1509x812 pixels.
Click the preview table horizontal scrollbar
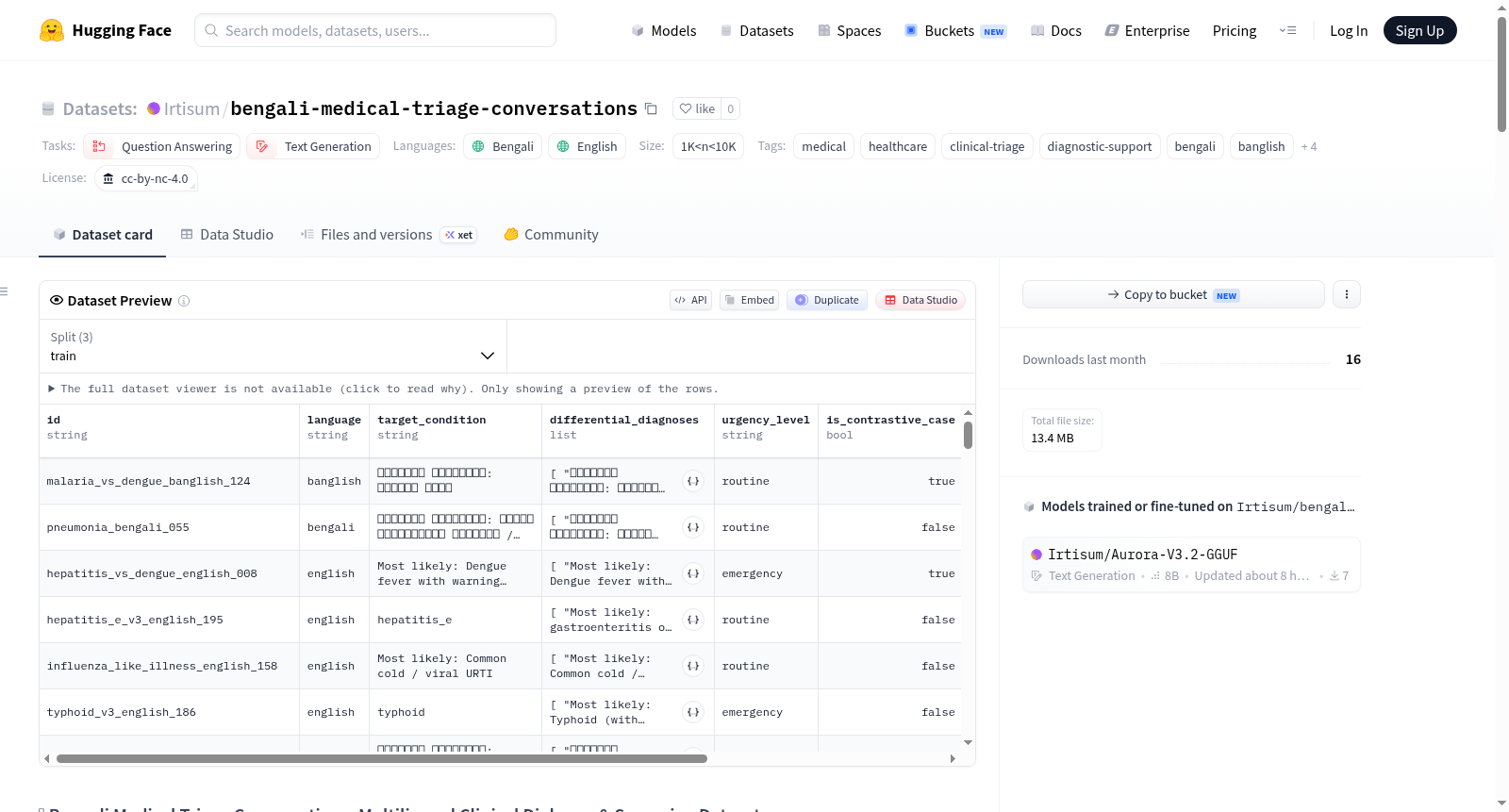[381, 758]
